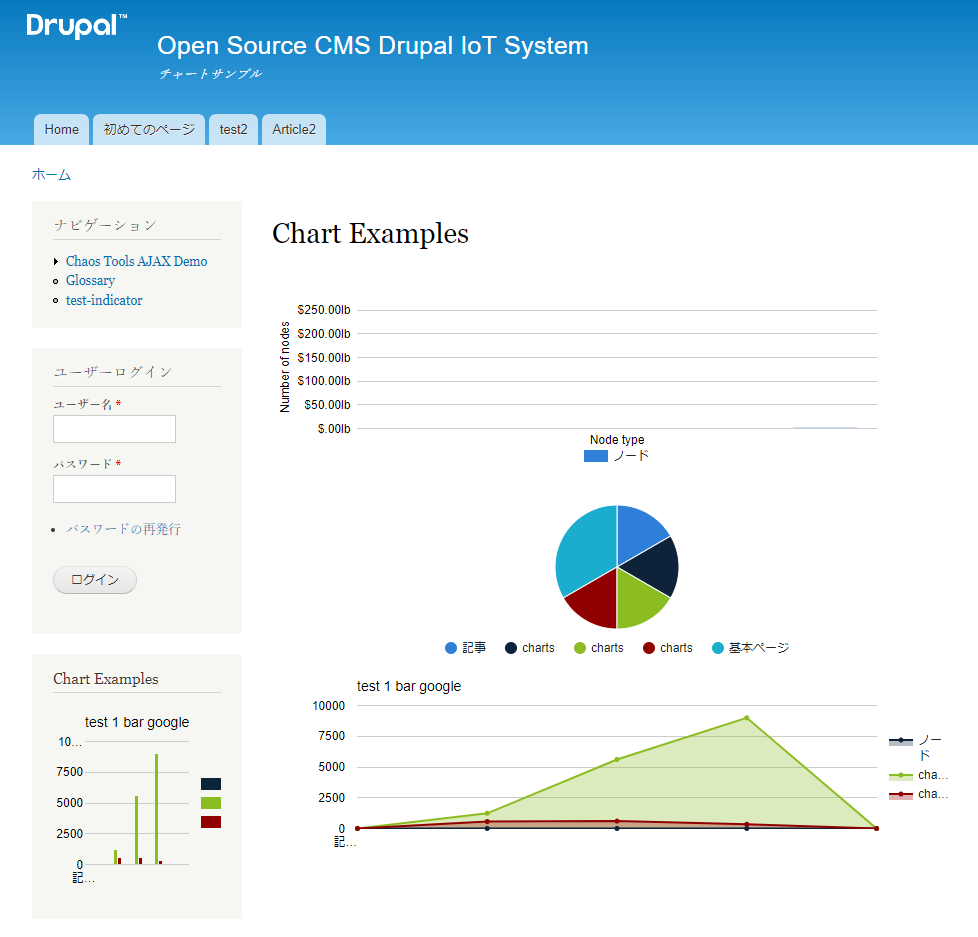Click the Node type axis title
The width and height of the screenshot is (978, 937).
(x=617, y=440)
